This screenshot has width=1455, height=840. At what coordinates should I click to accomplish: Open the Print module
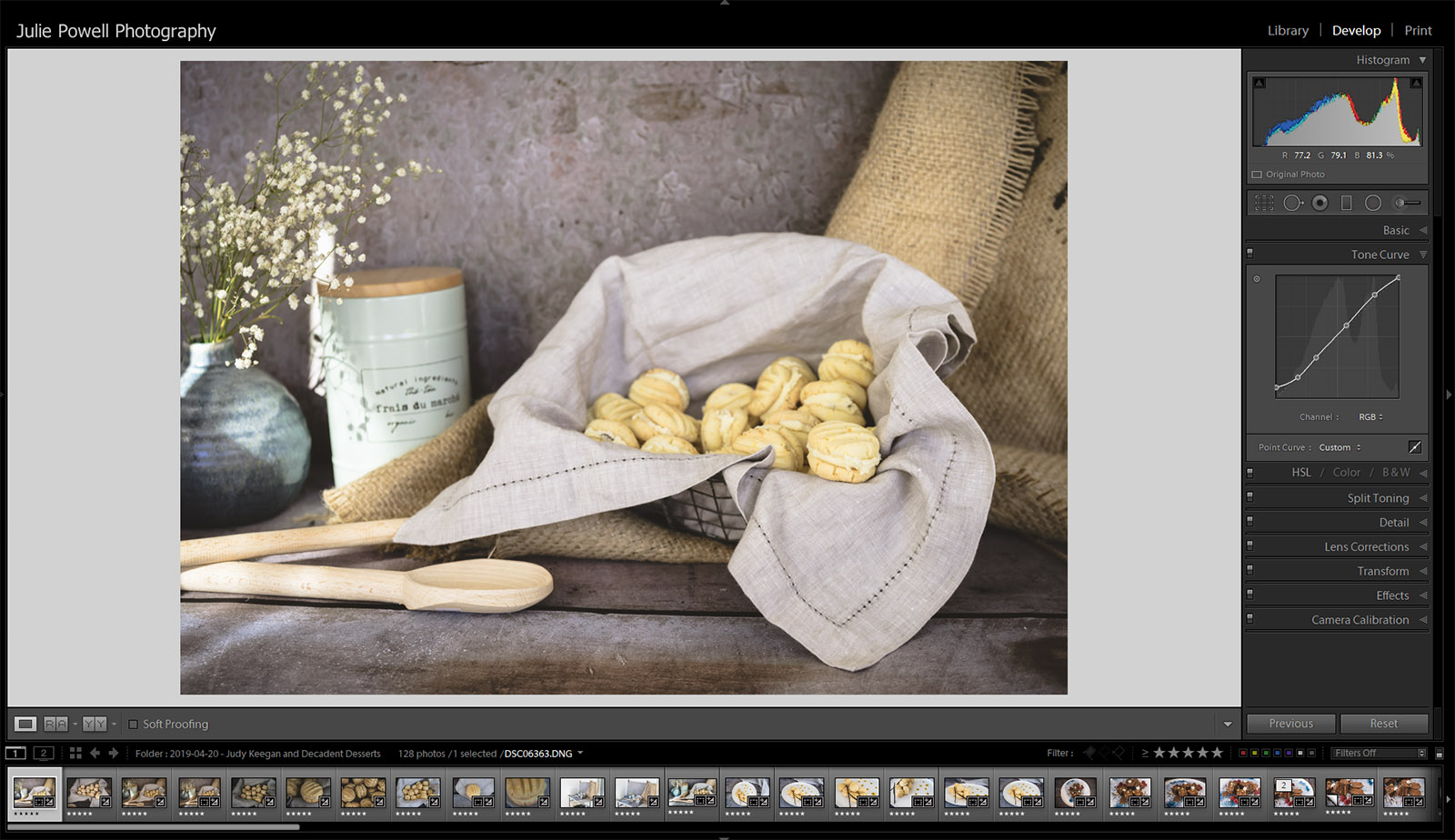pos(1418,31)
